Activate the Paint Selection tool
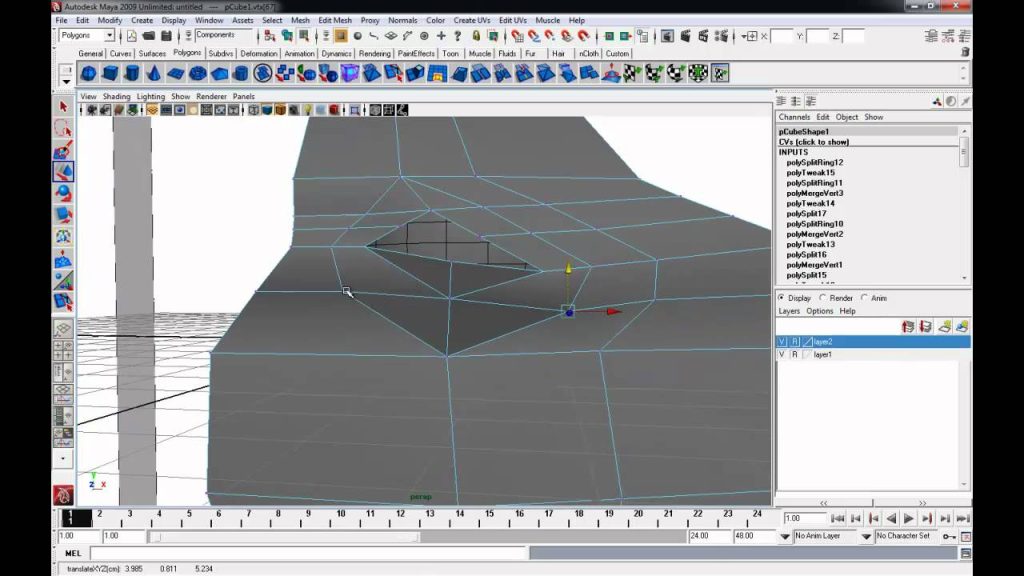 (63, 150)
